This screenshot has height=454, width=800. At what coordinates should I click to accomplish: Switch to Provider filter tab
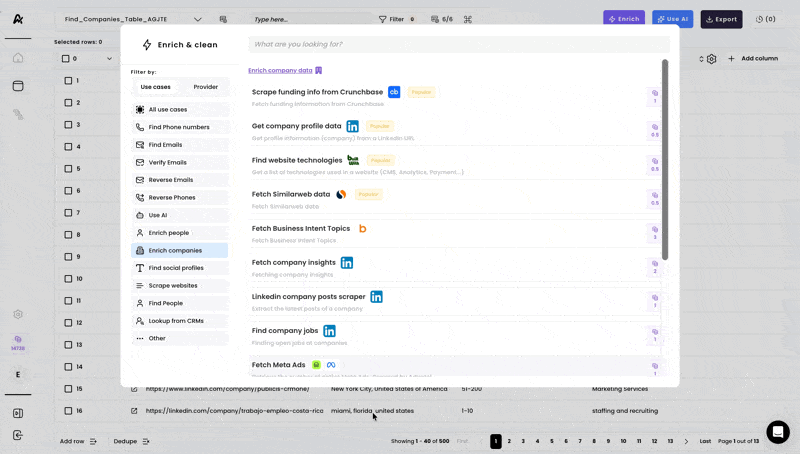(206, 87)
